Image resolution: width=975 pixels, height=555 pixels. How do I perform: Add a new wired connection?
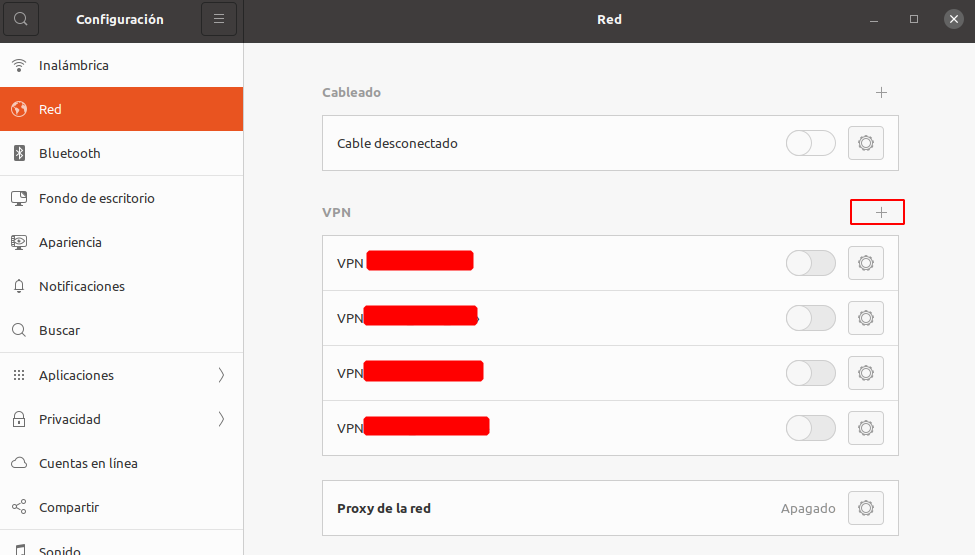[x=881, y=93]
